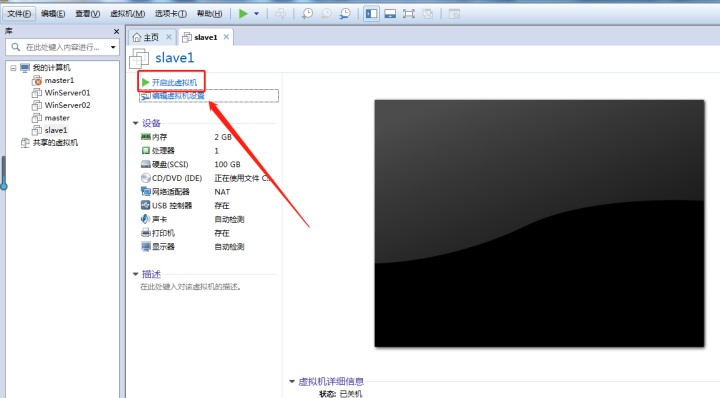Toggle the thumbnail bar view icon

click(x=390, y=14)
